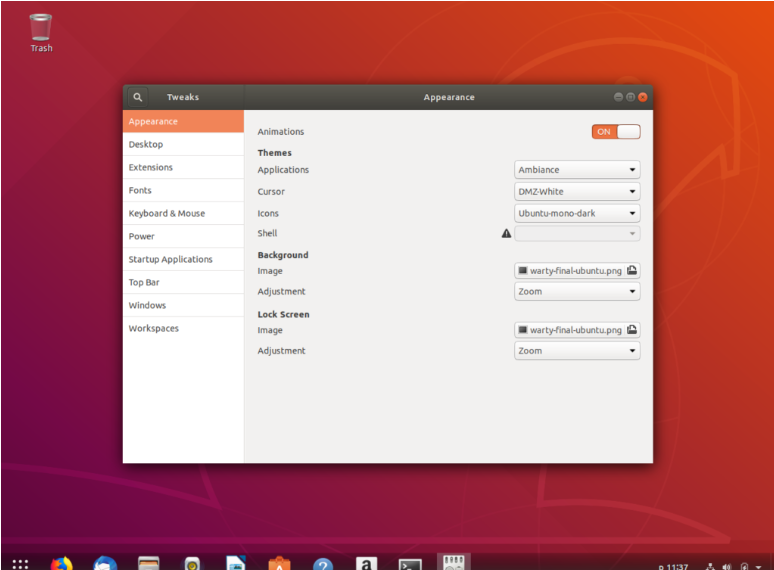This screenshot has height=570, width=774.
Task: Select Desktop in the Tweaks sidebar
Action: (183, 144)
